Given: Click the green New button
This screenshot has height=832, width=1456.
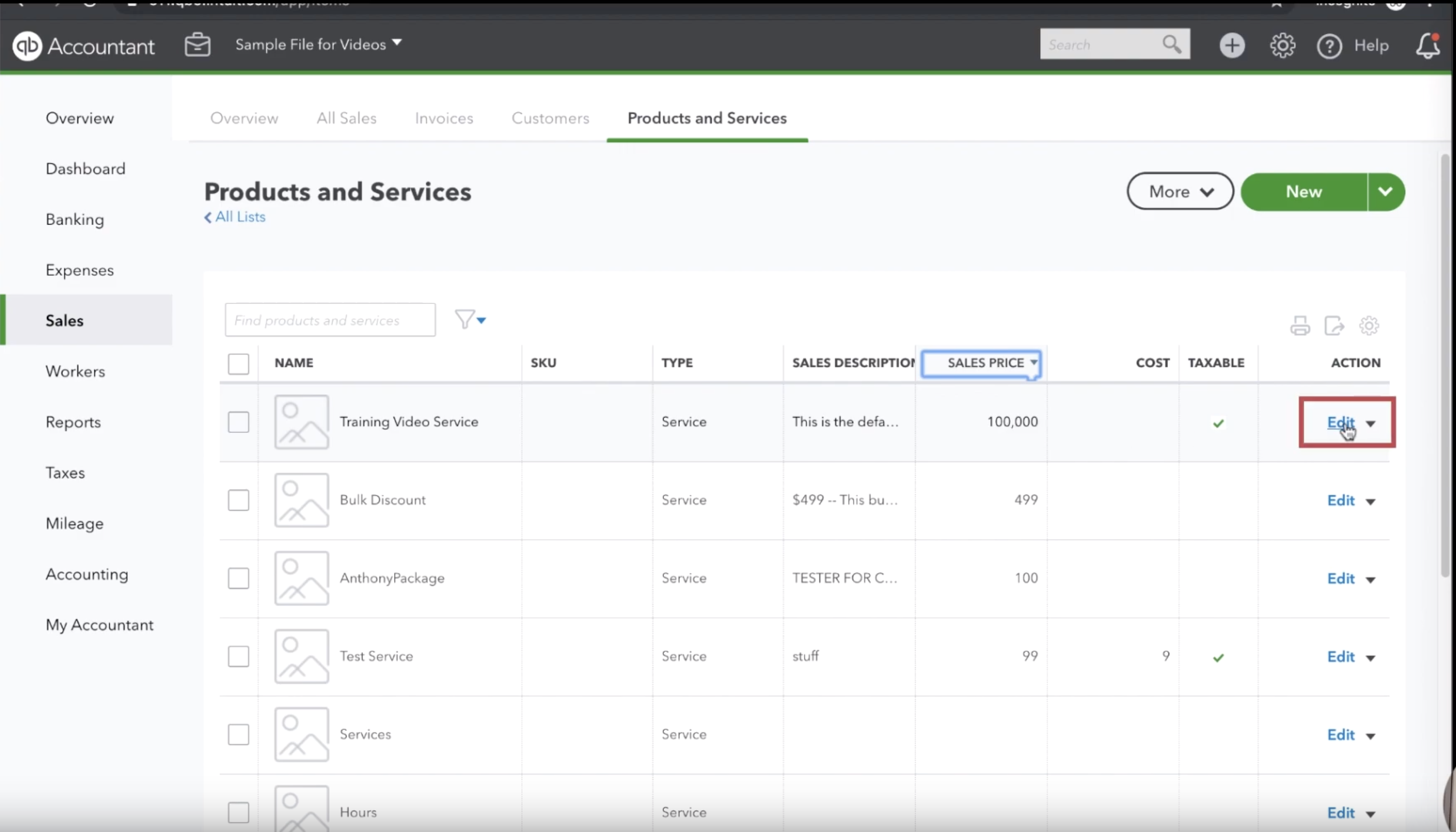Looking at the screenshot, I should pos(1304,191).
